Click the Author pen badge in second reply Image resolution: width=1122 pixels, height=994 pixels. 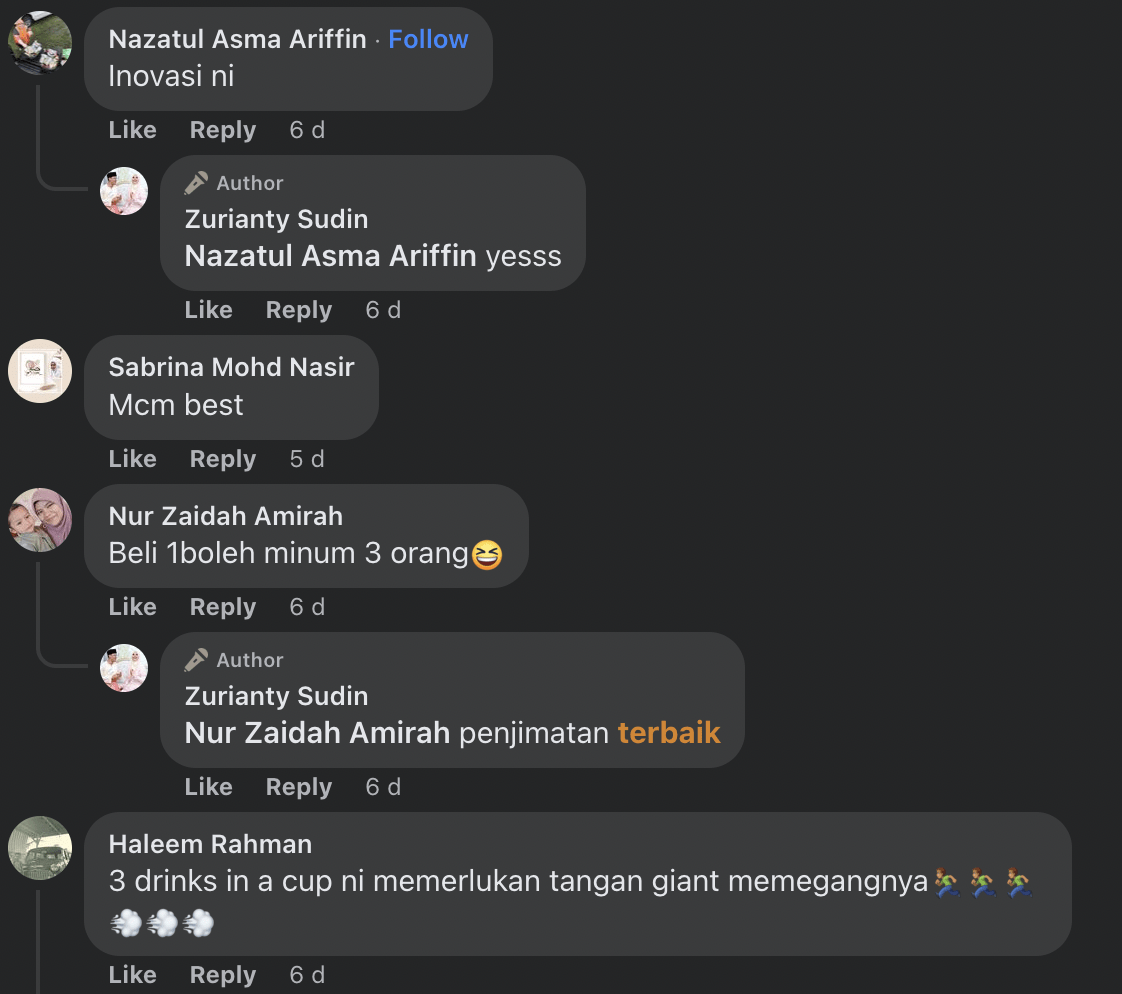tap(196, 660)
